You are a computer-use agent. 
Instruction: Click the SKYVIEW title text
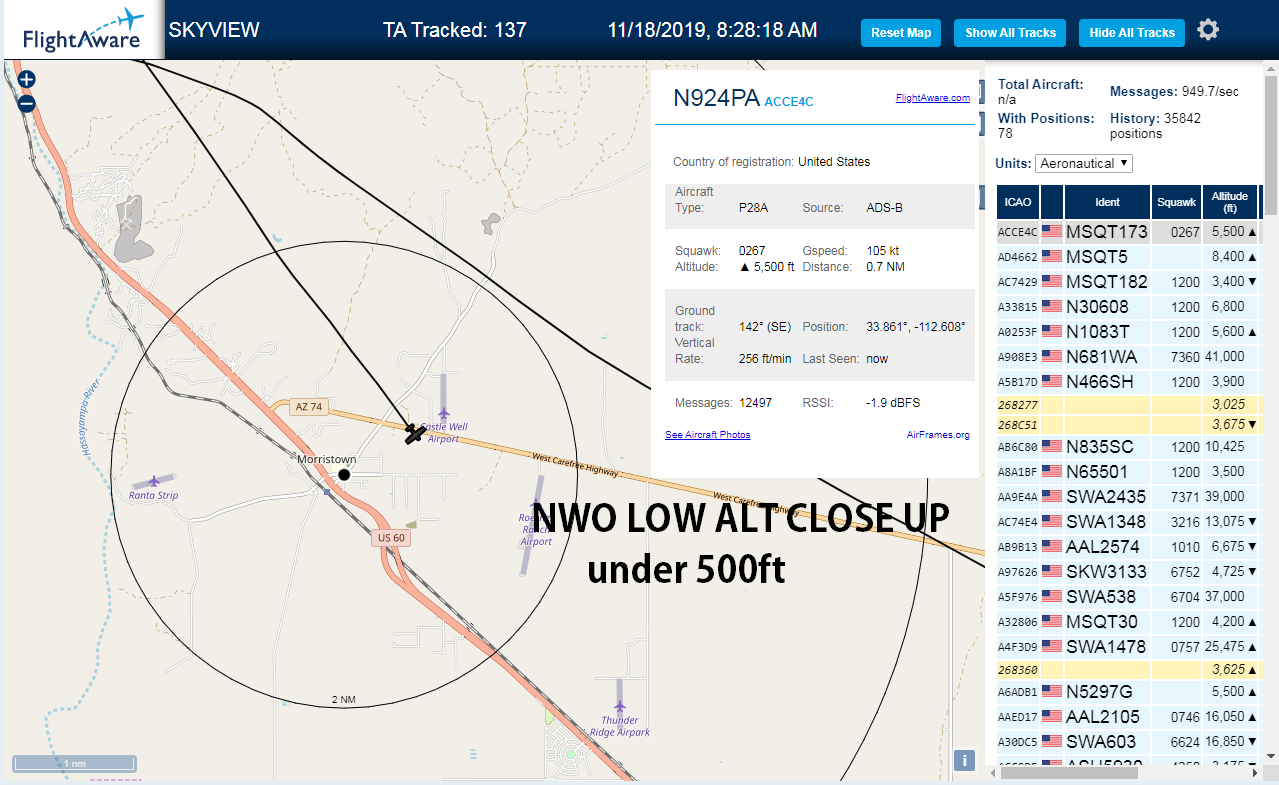tap(214, 30)
